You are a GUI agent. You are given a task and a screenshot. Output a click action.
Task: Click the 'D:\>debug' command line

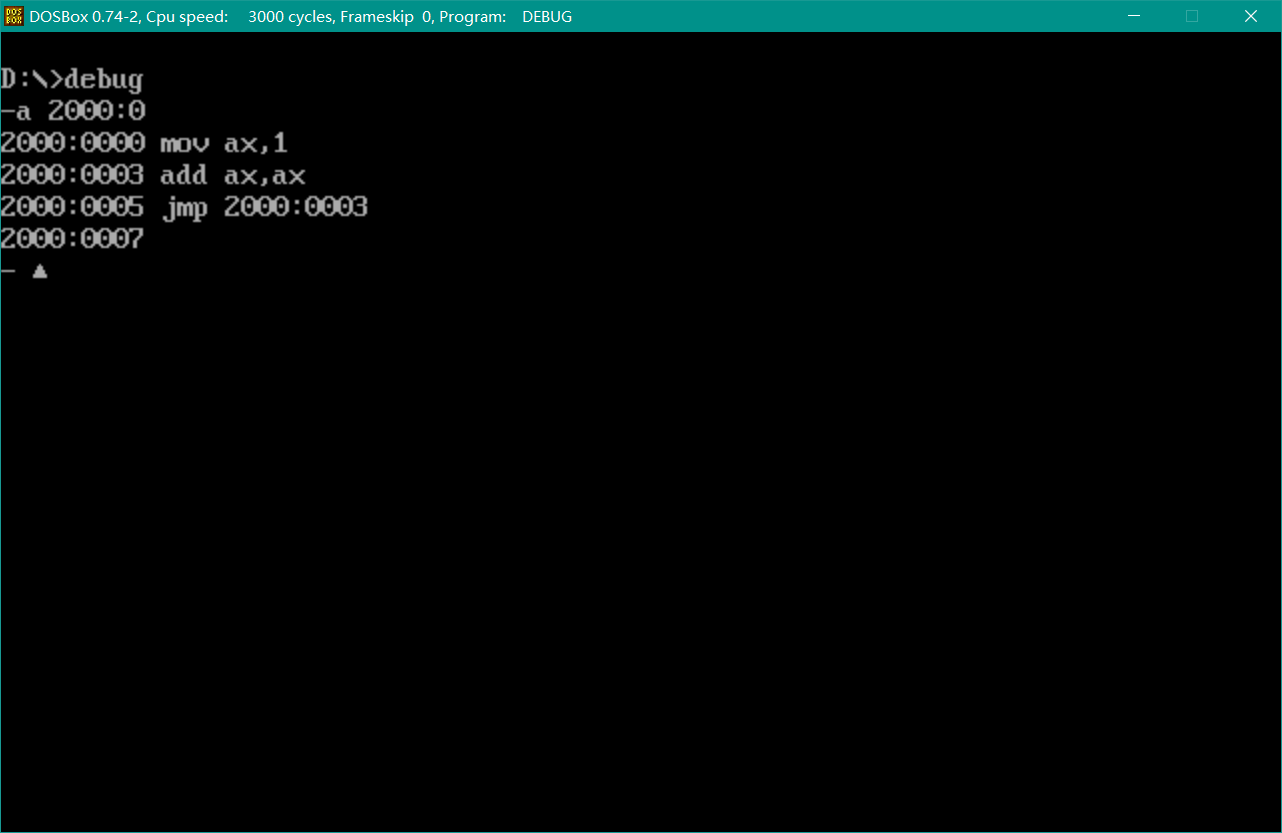[72, 80]
